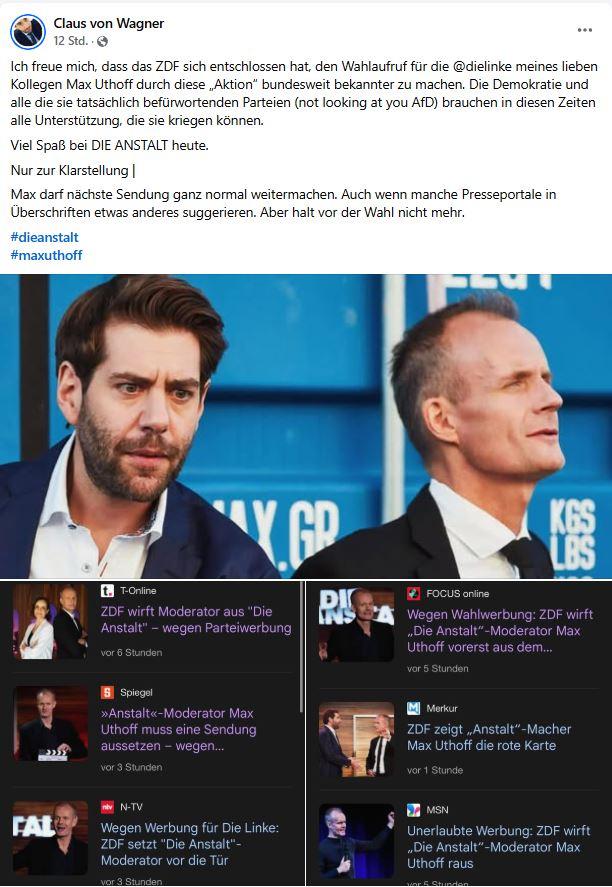612x887 pixels.
Task: Open the large photo of two men
Action: tap(306, 427)
